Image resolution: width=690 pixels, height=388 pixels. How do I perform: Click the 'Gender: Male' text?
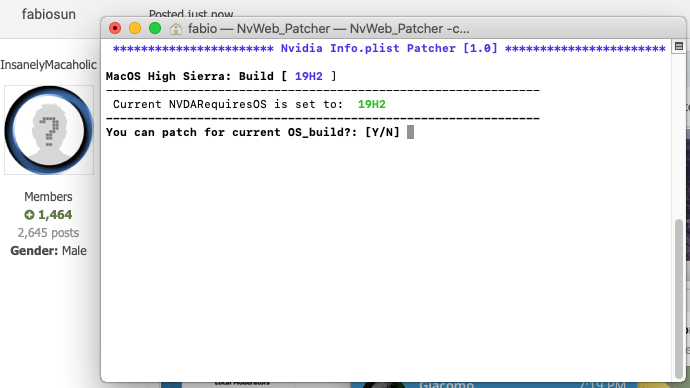click(x=48, y=251)
